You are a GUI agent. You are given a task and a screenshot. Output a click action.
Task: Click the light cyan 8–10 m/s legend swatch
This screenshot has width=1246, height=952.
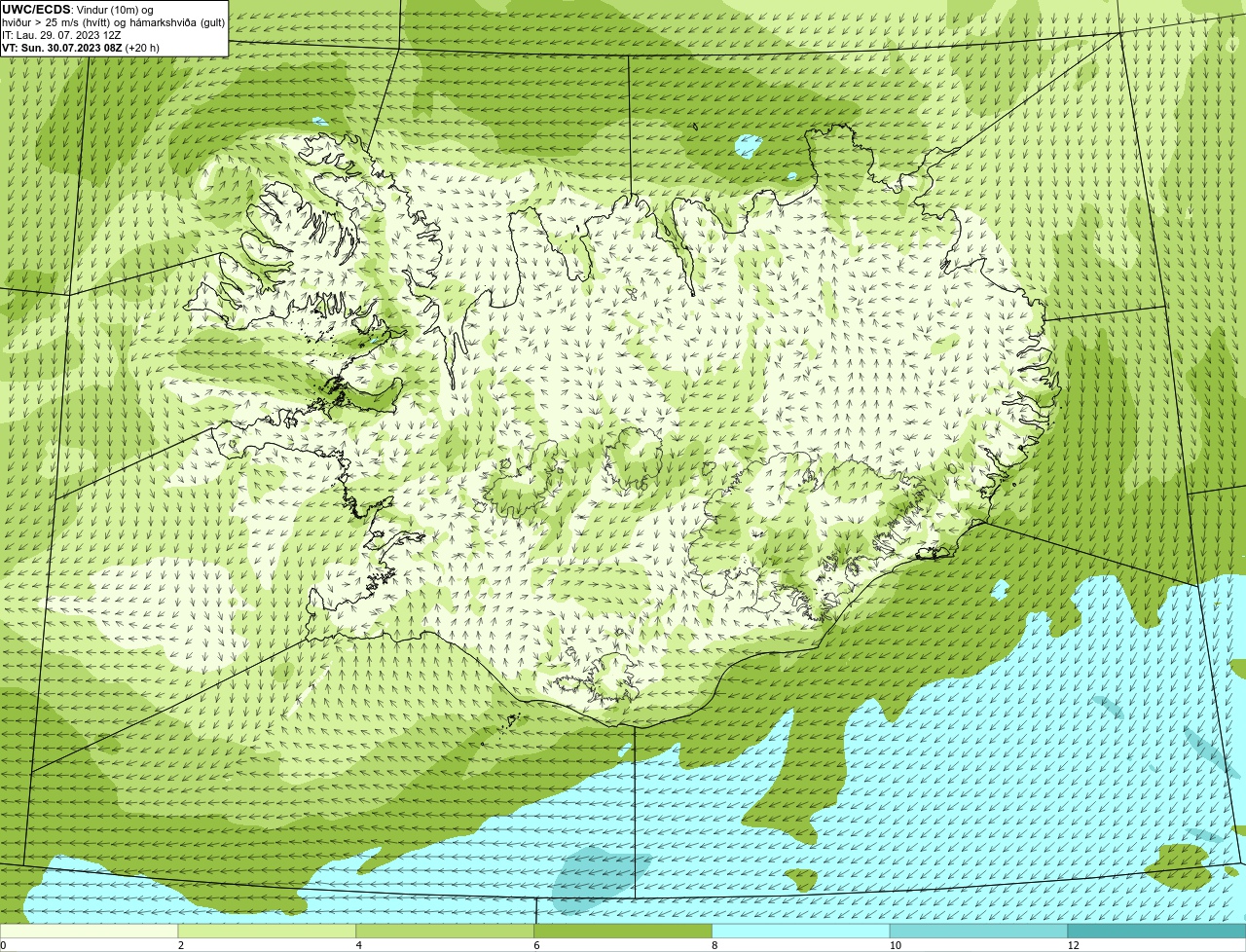[801, 932]
